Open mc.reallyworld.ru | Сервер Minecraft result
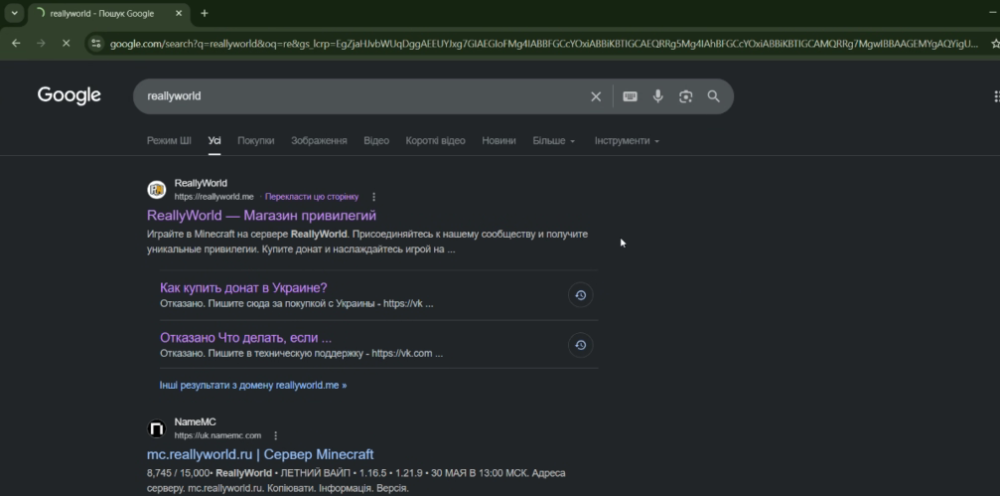 tap(260, 455)
